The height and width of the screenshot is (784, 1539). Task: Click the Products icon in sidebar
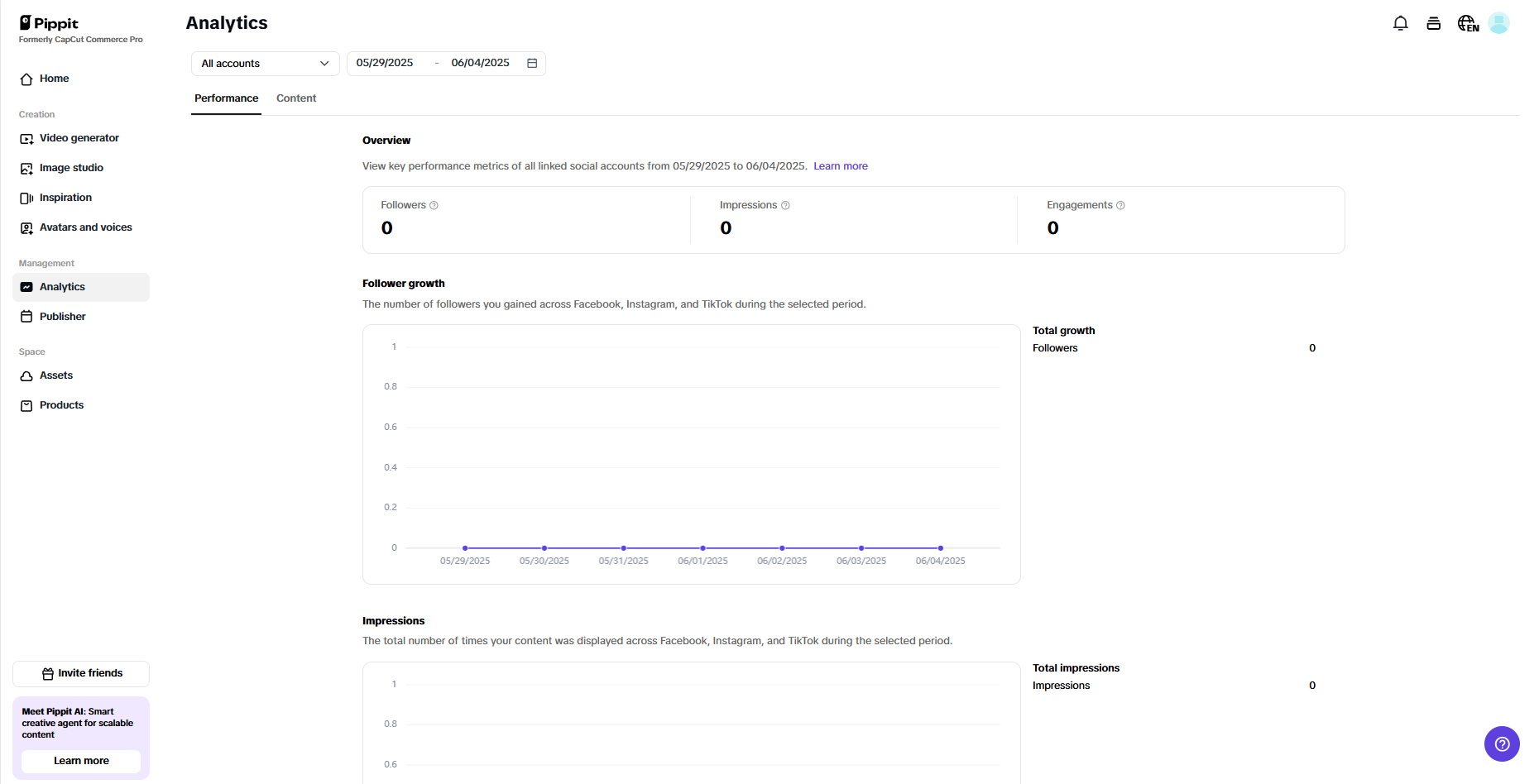click(26, 404)
